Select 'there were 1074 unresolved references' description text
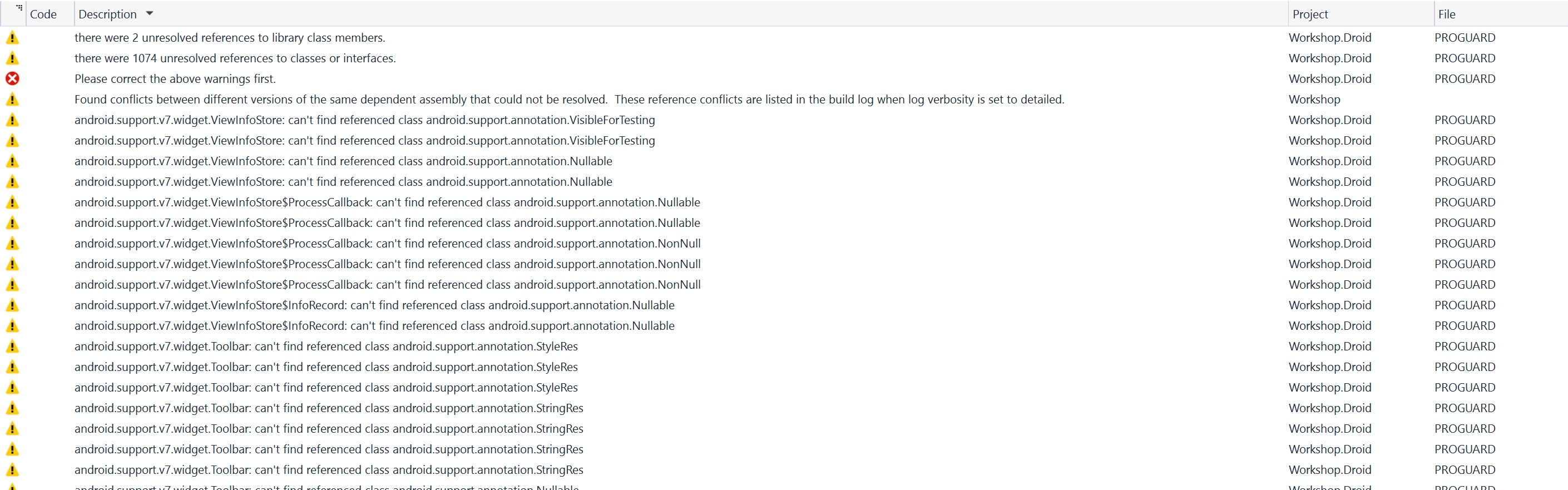 click(235, 58)
